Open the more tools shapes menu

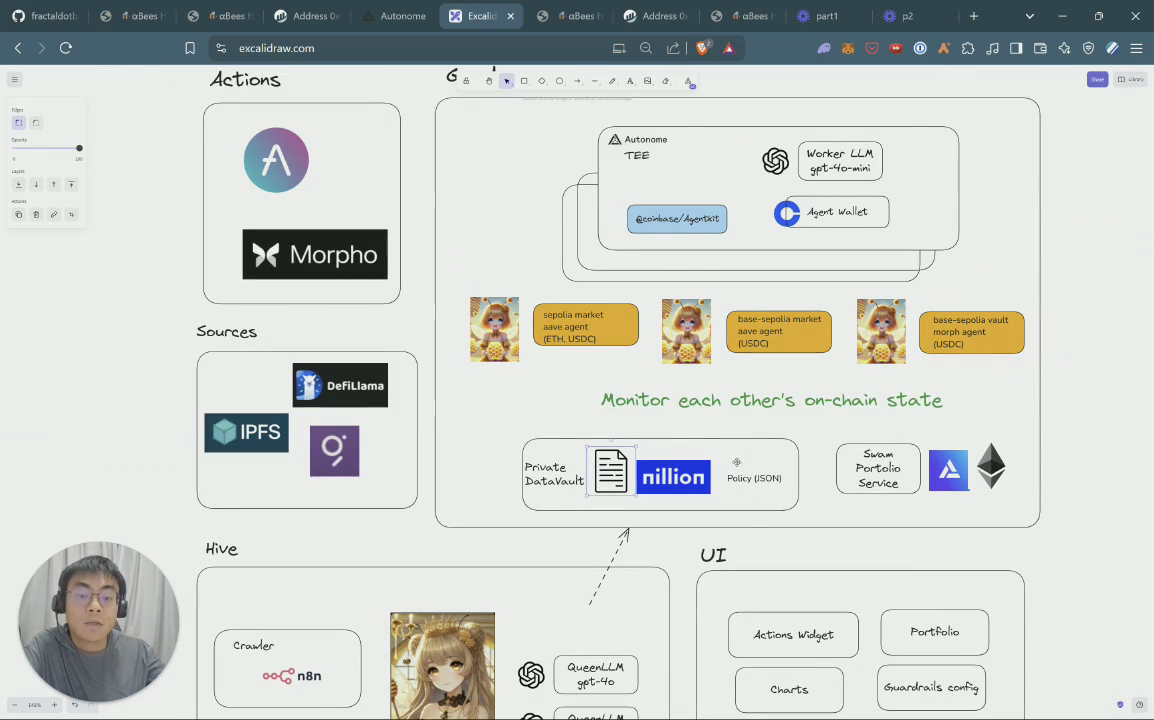click(689, 82)
